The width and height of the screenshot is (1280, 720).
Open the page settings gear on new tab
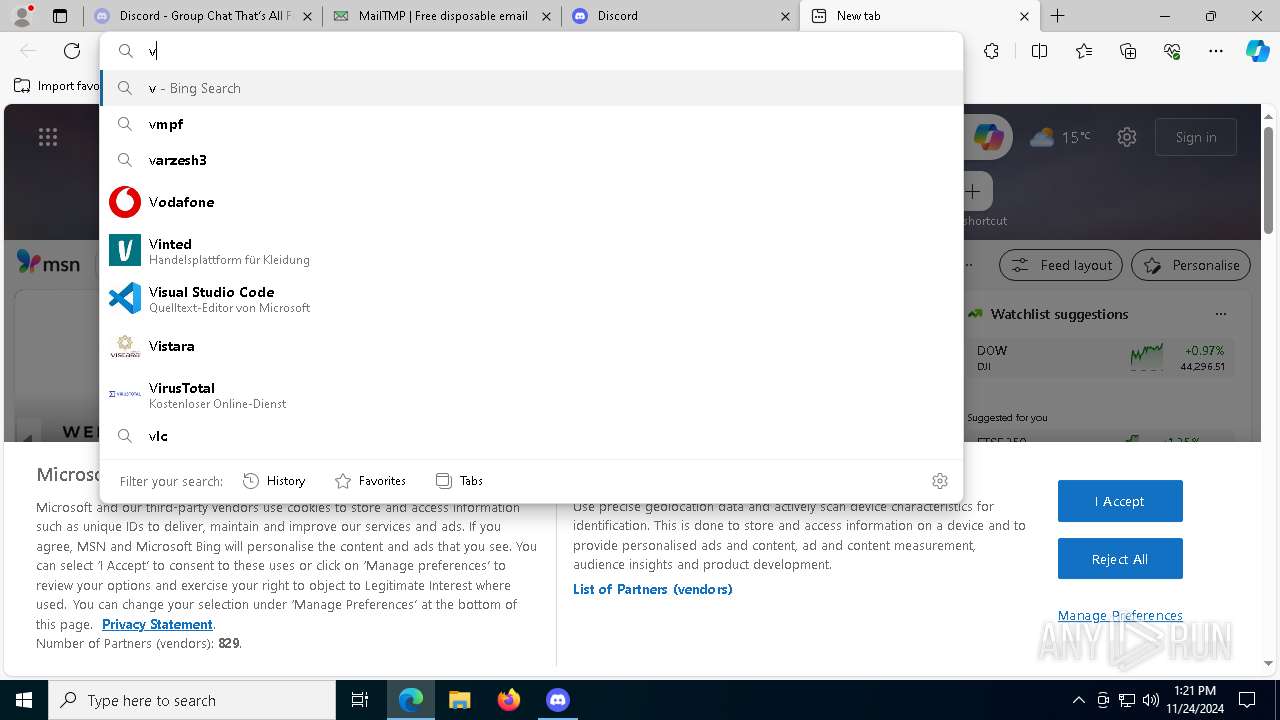click(x=1127, y=137)
